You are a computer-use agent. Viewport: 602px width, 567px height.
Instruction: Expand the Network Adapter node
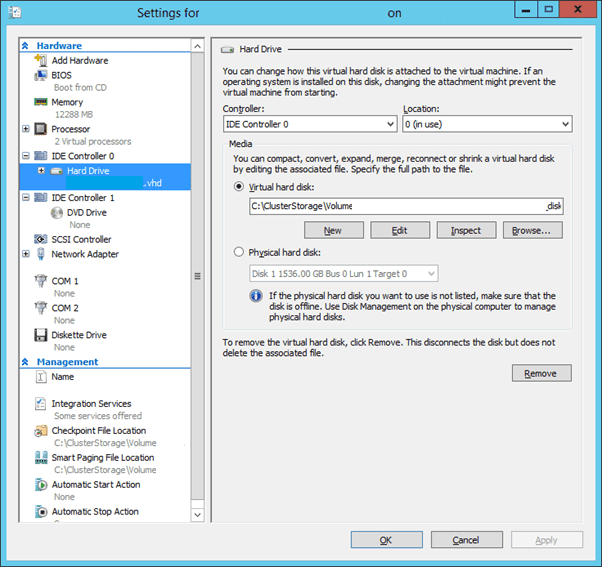26,254
